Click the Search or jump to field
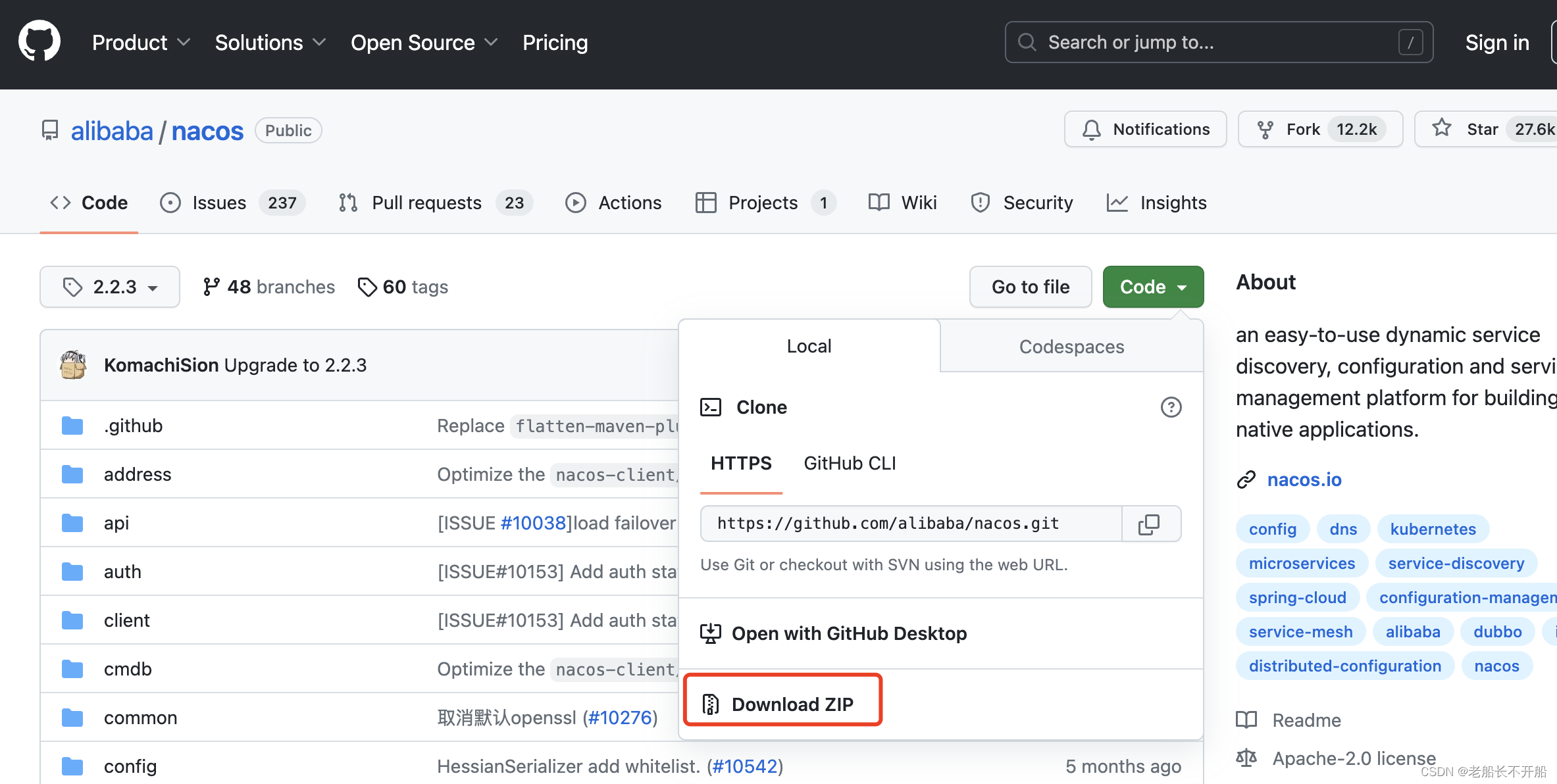1557x784 pixels. click(x=1219, y=42)
